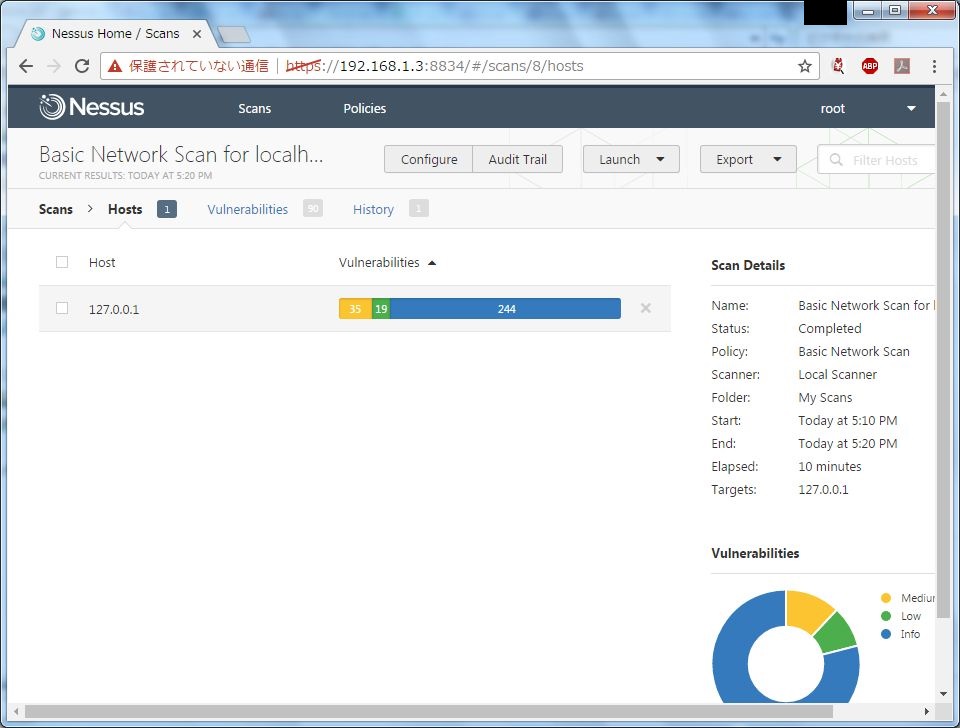The height and width of the screenshot is (728, 960).
Task: Open the Audit Trail
Action: point(517,159)
